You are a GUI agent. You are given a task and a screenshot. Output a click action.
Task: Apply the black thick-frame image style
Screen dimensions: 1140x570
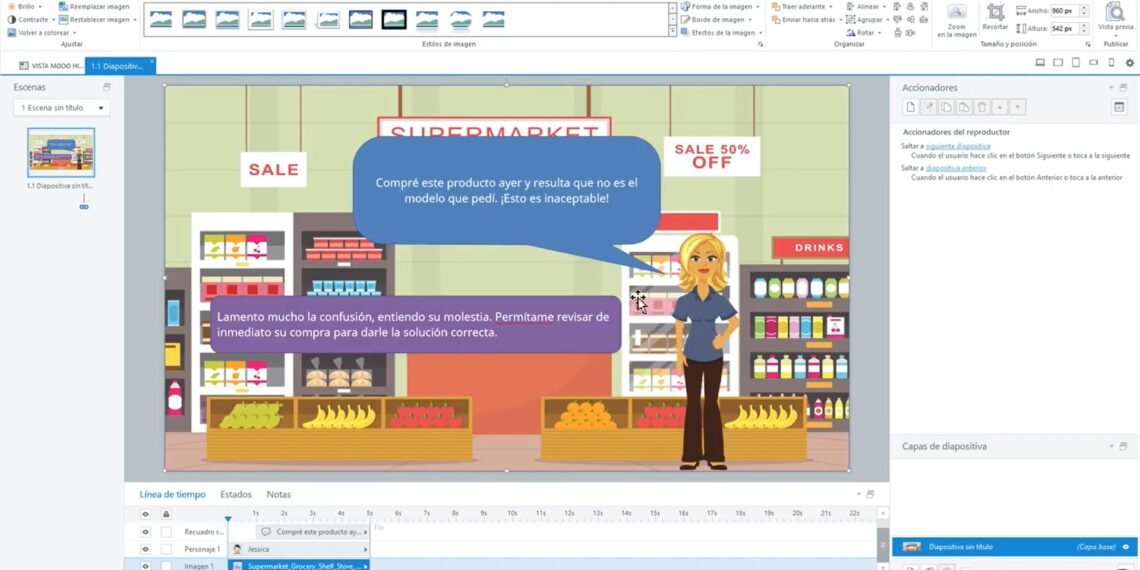pos(394,19)
